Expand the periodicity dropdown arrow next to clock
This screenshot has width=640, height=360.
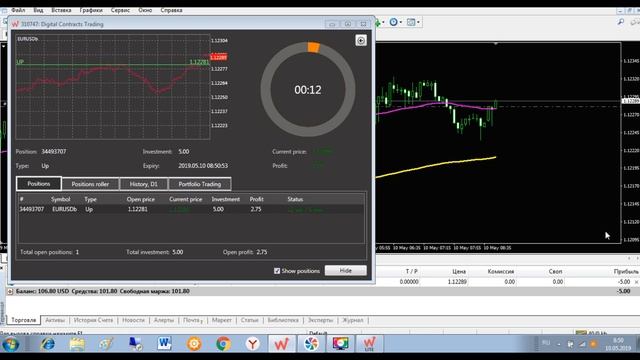[x=401, y=22]
